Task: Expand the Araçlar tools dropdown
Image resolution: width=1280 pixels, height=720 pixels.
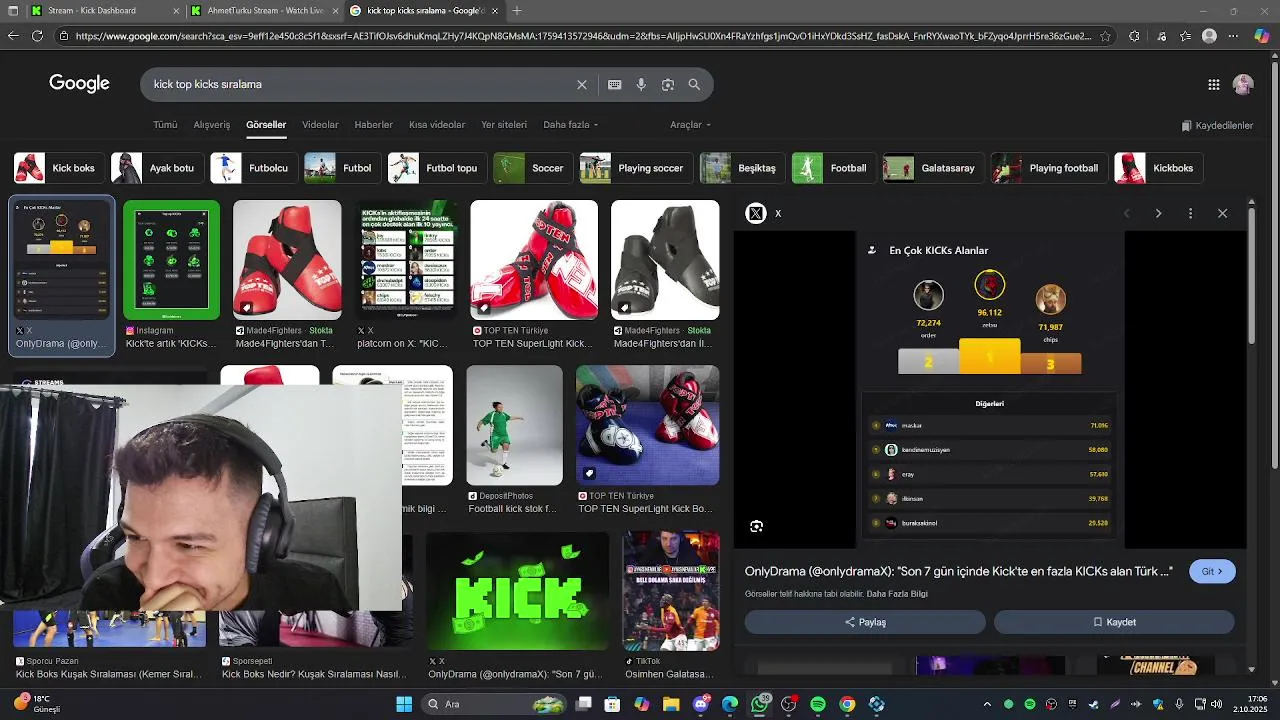Action: (690, 125)
